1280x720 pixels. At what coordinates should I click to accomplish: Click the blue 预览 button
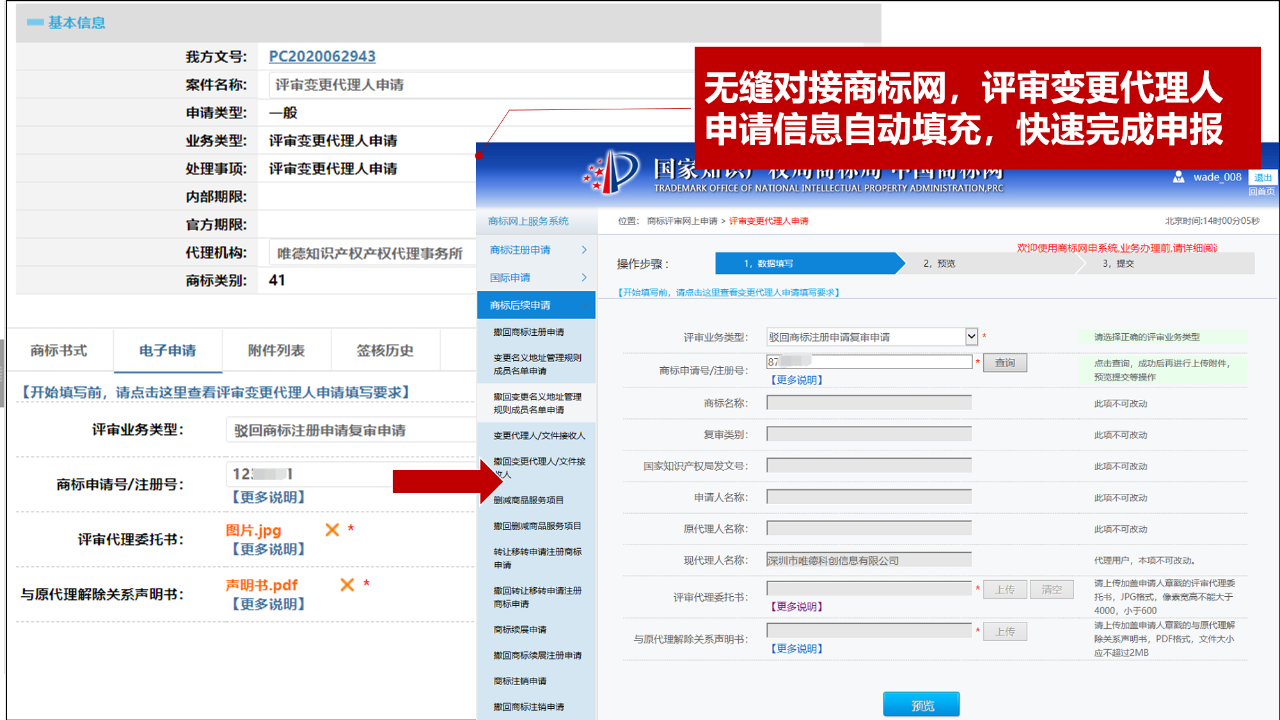click(x=921, y=704)
